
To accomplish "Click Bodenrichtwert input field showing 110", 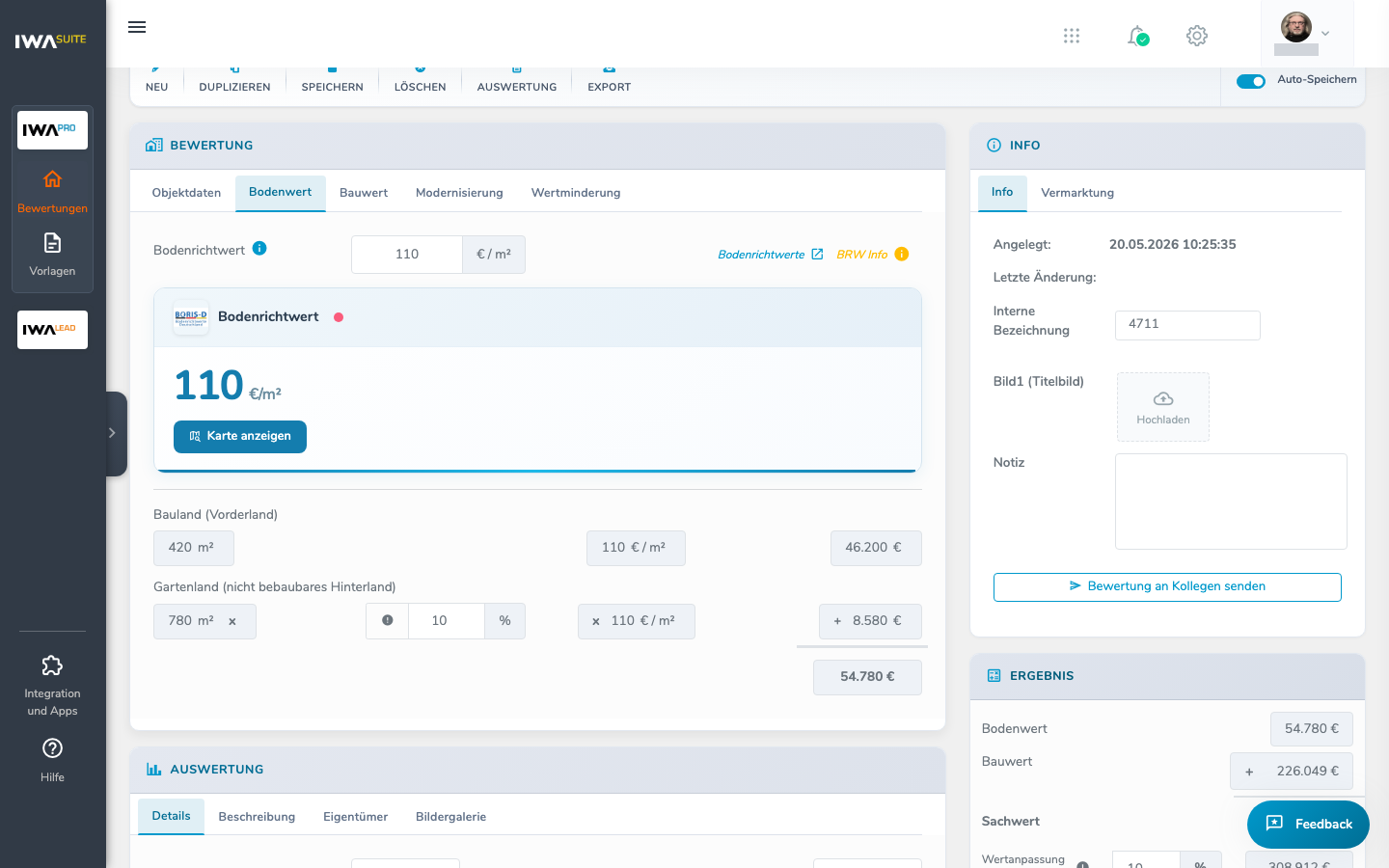I will point(407,255).
